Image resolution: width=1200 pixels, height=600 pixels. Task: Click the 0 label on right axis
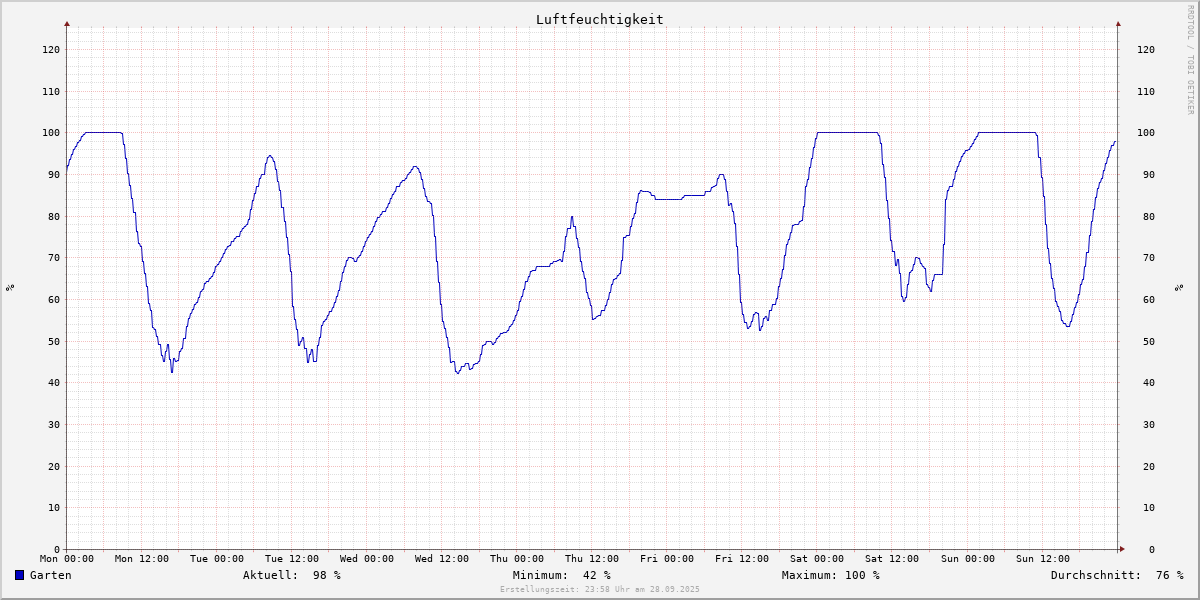[x=1152, y=550]
